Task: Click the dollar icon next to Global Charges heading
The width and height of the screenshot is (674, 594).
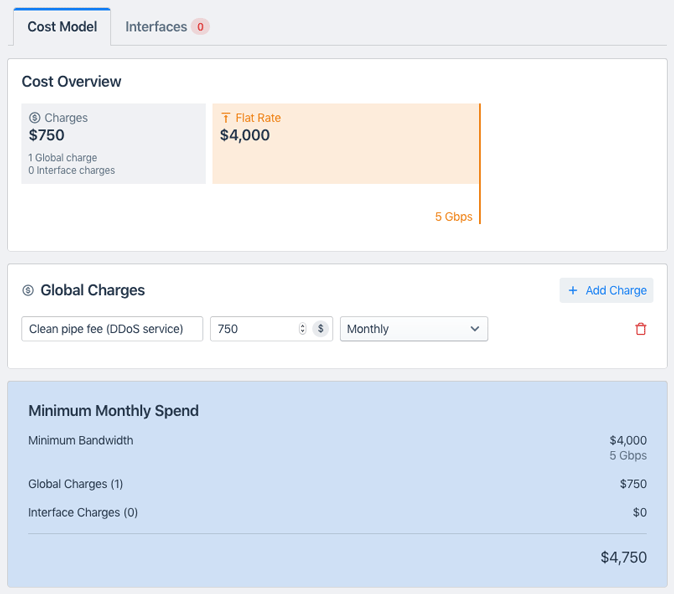Action: 28,291
